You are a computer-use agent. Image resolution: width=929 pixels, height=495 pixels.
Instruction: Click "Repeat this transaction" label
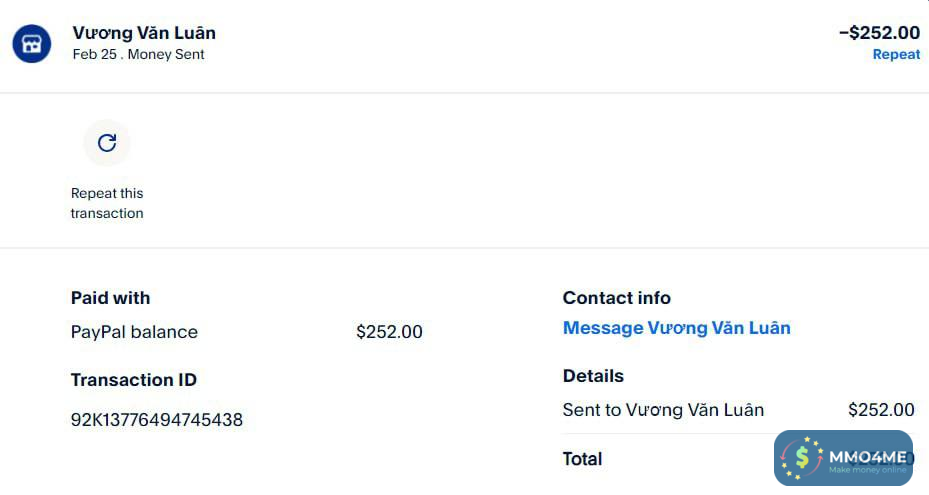(107, 203)
